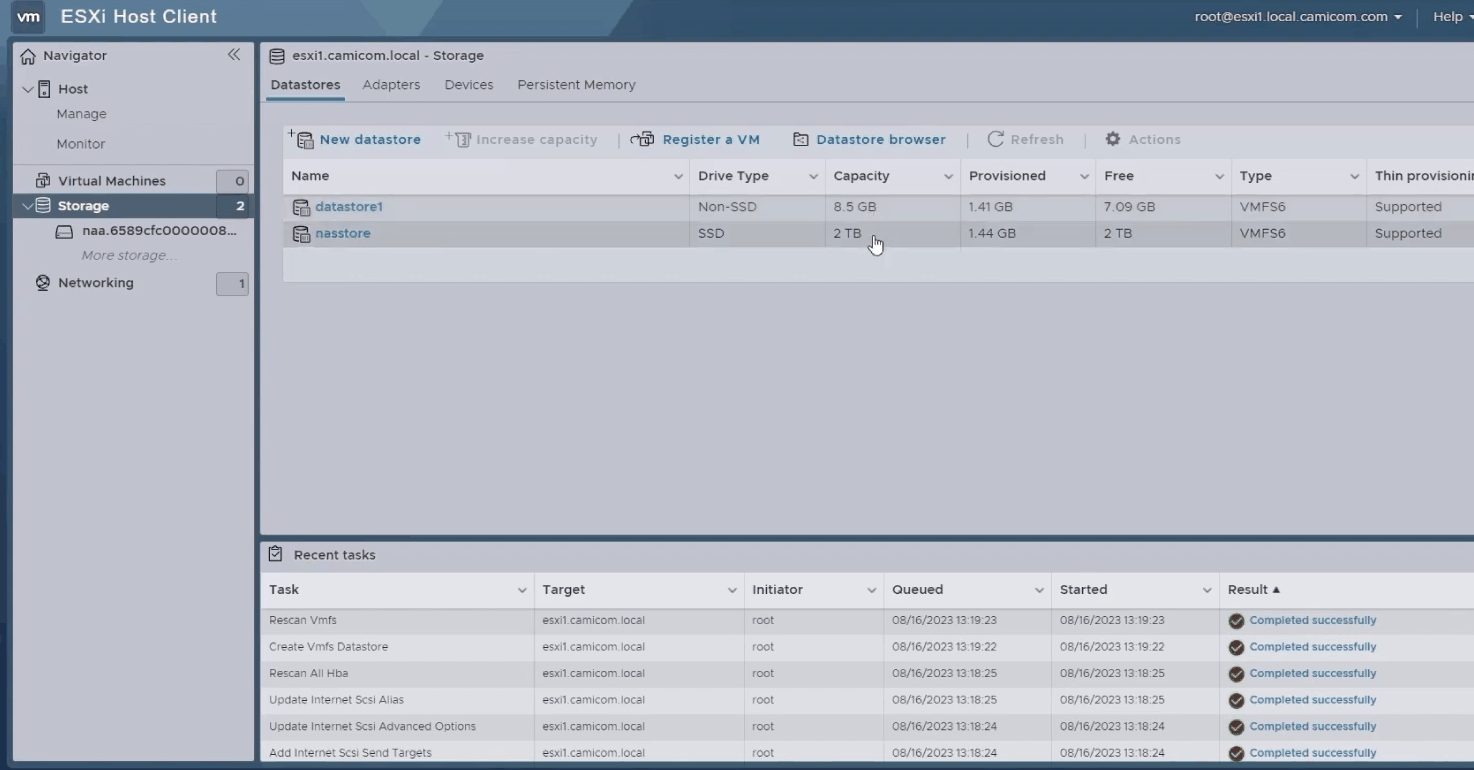
Task: Open the Capacity column filter dropdown
Action: coord(948,177)
